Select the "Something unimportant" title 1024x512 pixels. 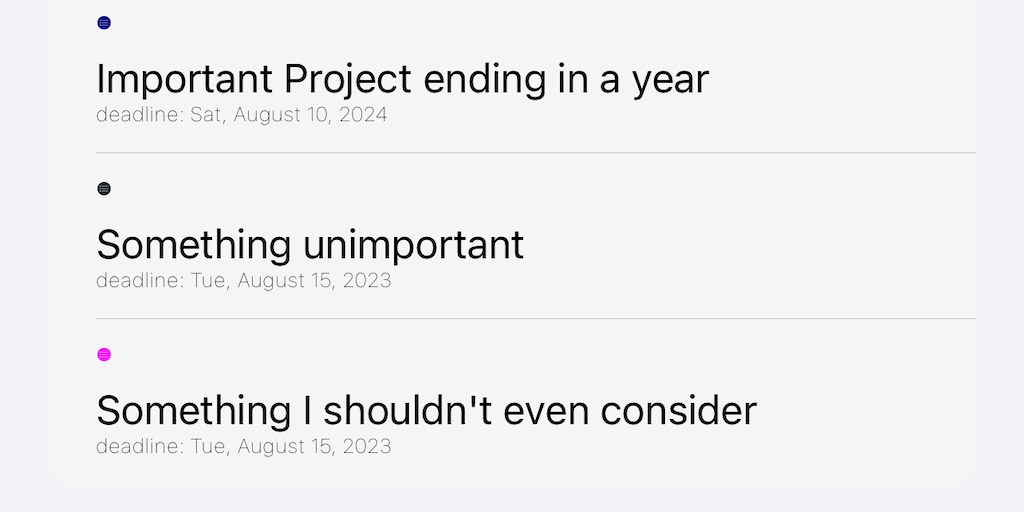(310, 245)
